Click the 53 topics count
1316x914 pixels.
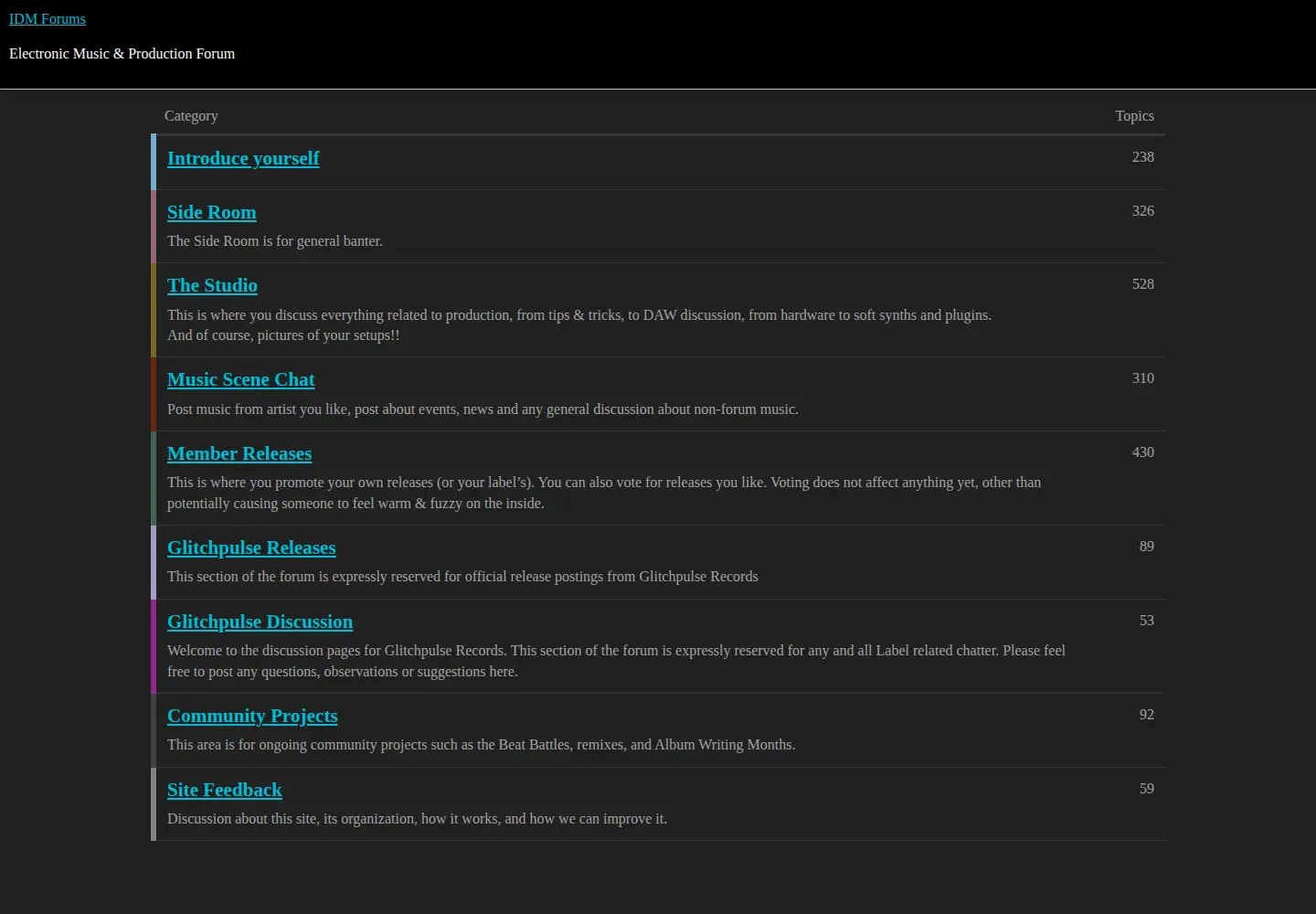pyautogui.click(x=1147, y=621)
